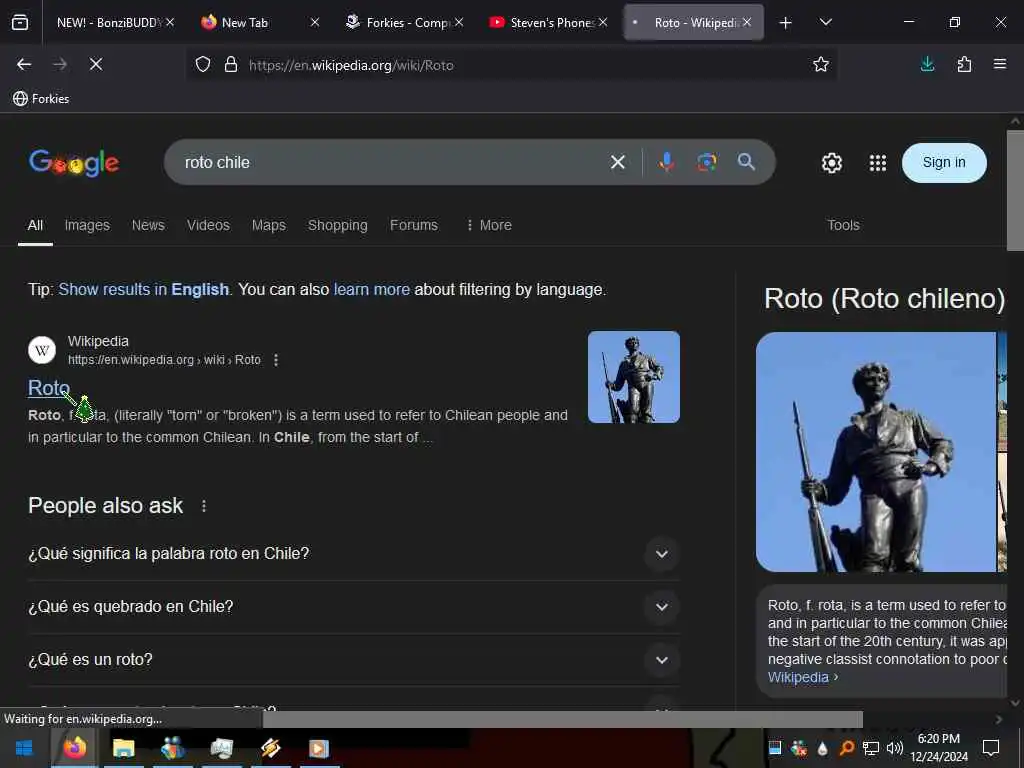The width and height of the screenshot is (1024, 768).
Task: Switch to Steven's Phones YouTube tab
Action: (x=549, y=23)
